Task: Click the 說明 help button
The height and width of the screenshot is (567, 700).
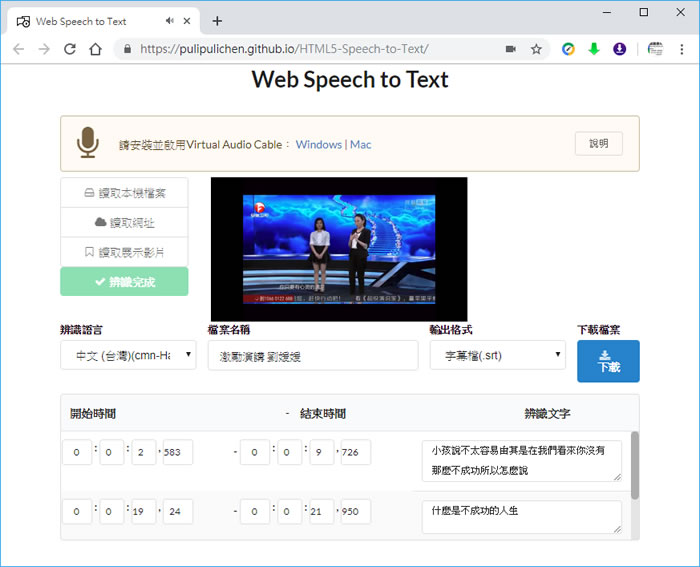Action: [598, 144]
